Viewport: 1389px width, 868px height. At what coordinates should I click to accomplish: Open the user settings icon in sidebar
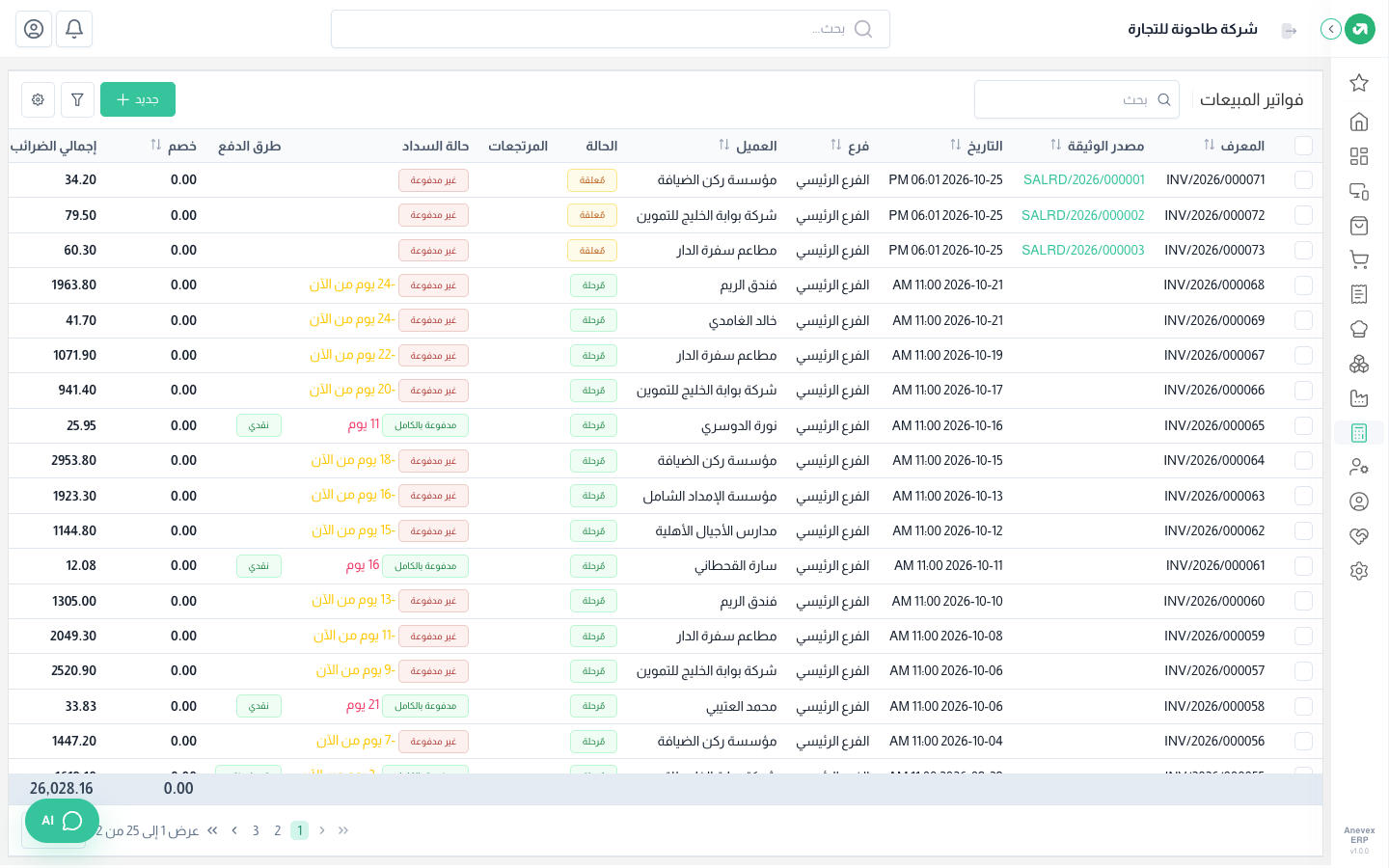coord(1359,467)
